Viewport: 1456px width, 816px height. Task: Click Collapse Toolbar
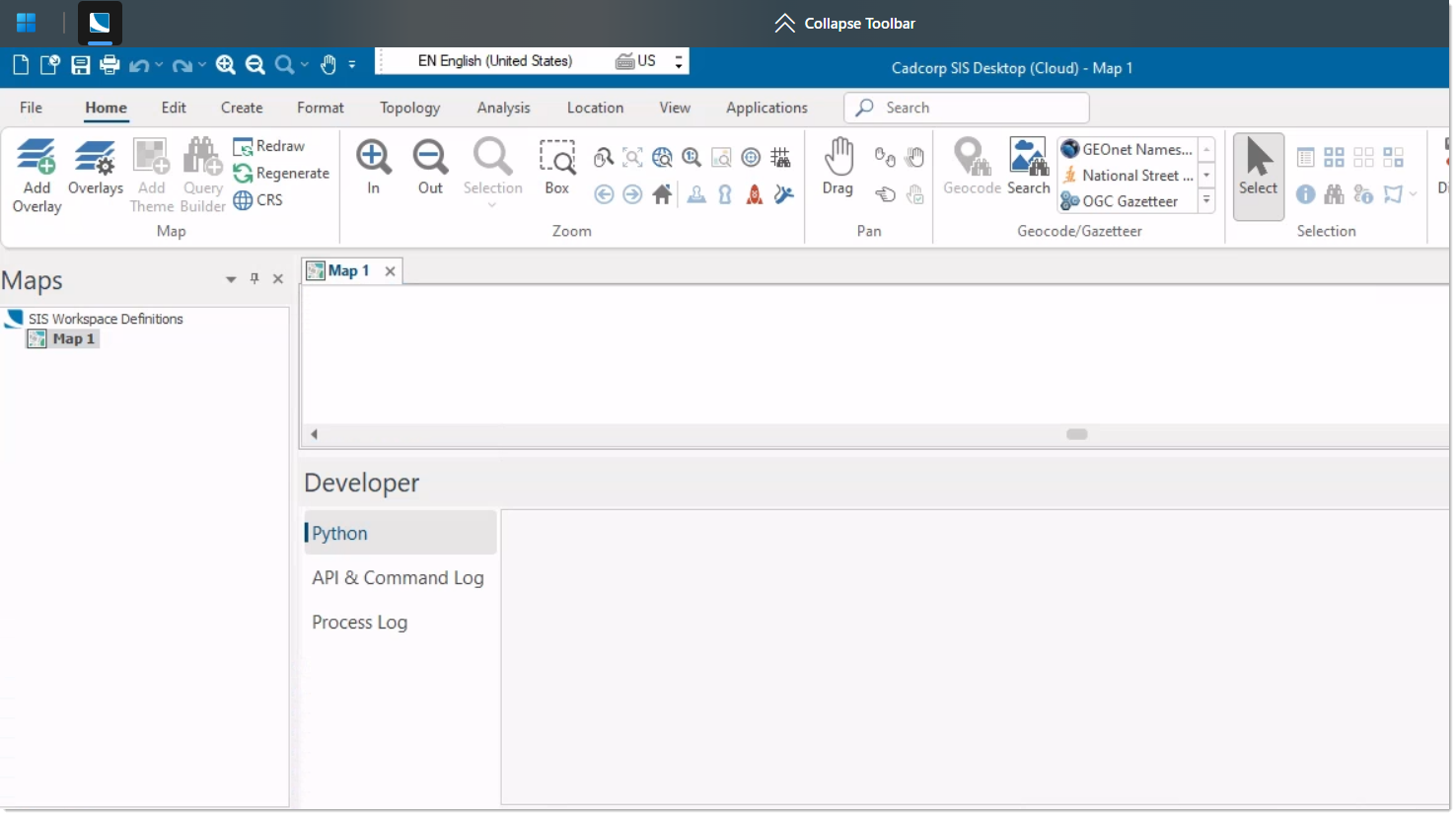click(845, 23)
